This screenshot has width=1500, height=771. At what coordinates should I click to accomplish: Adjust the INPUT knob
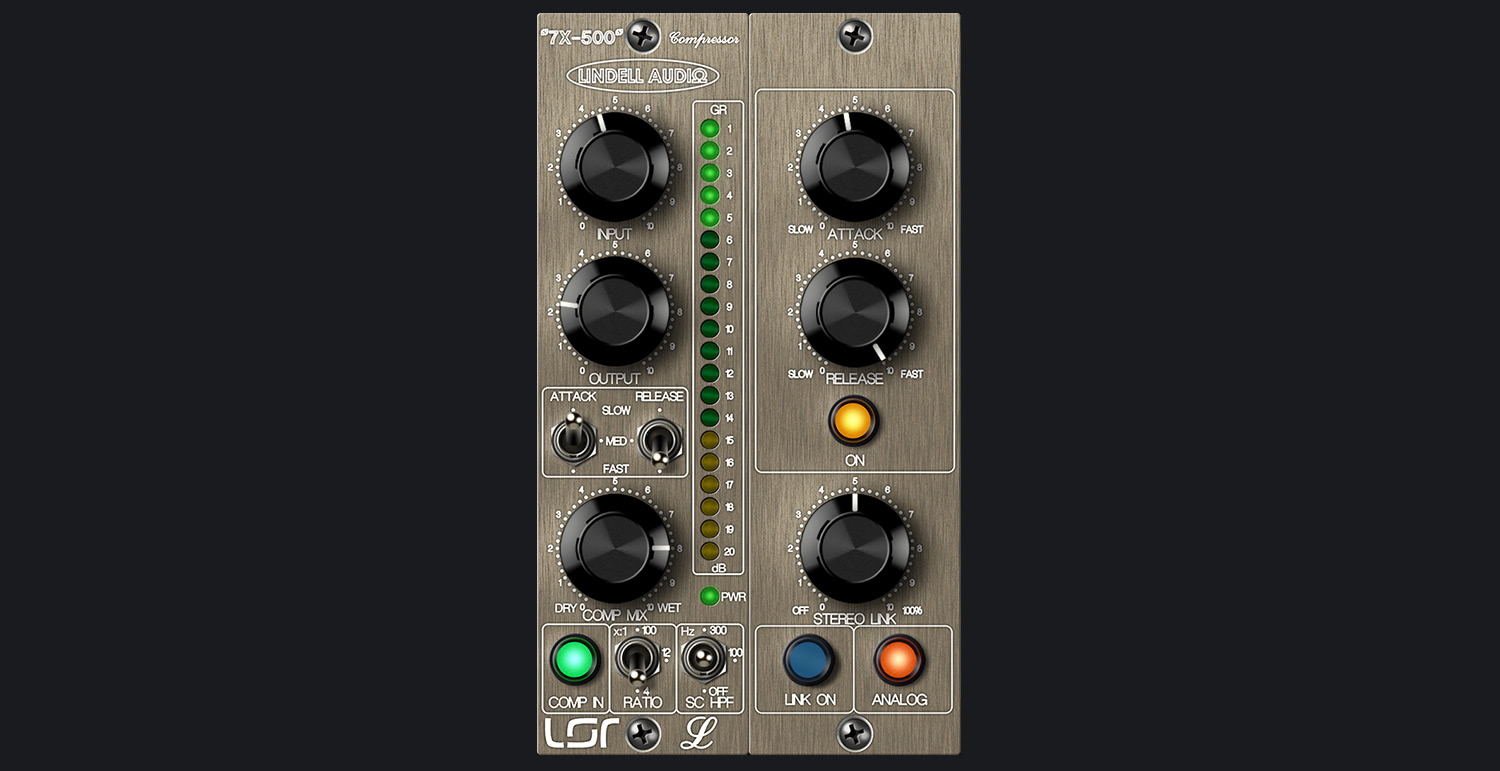tap(614, 167)
